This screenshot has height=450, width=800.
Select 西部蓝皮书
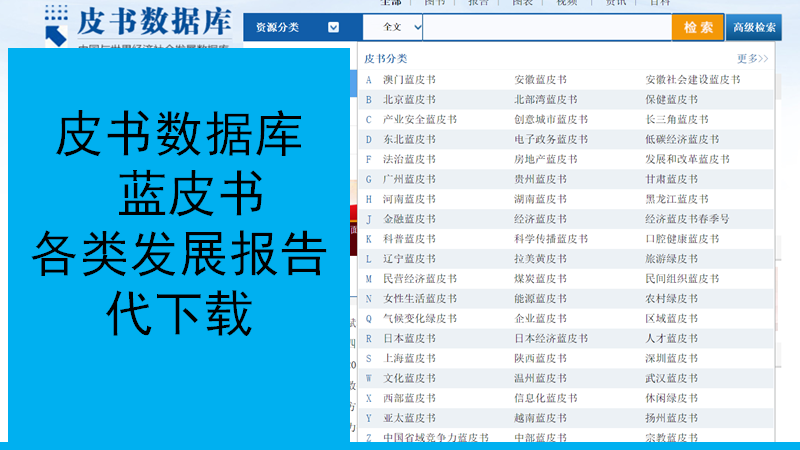click(409, 398)
